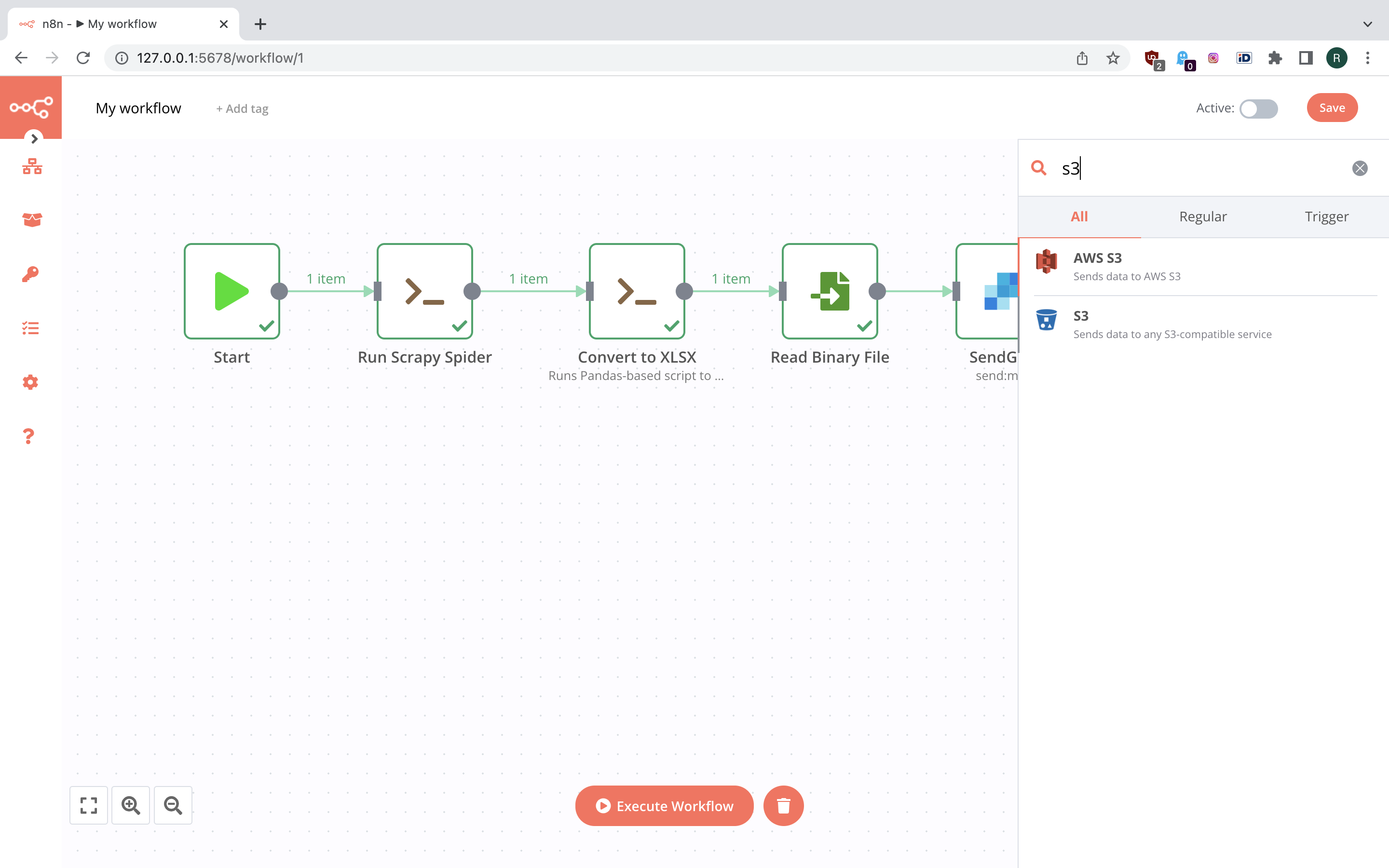
Task: Open the tab search dropdown arrow
Action: click(x=1367, y=24)
